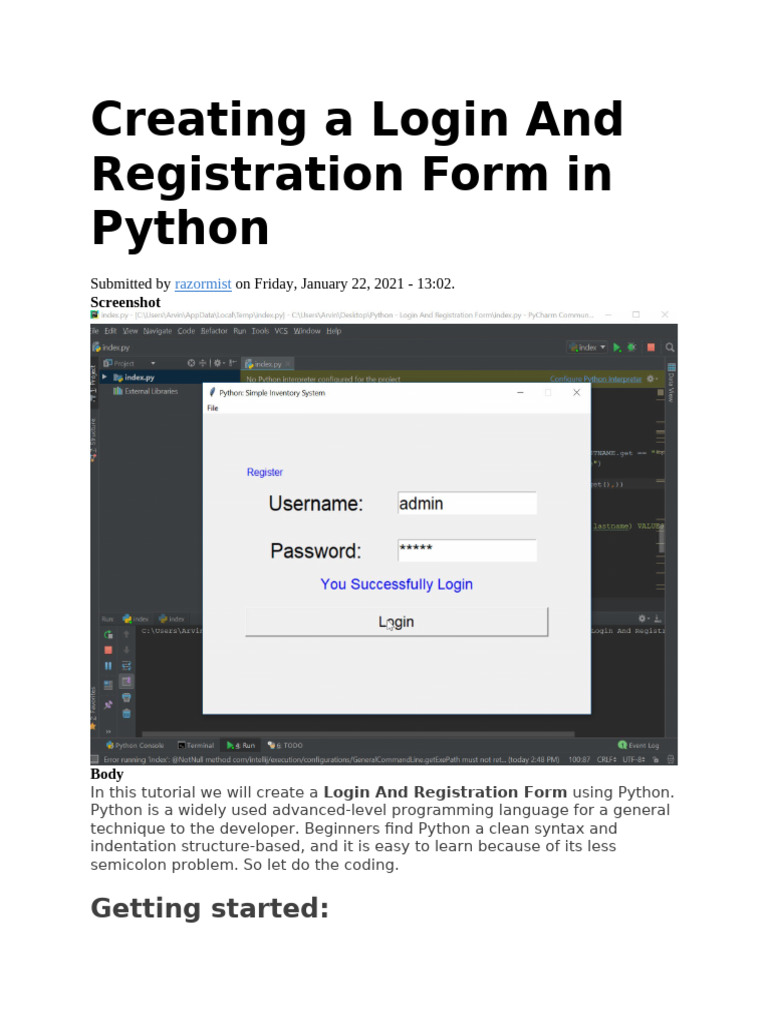Click the Error running 'index' status message
Viewport: 768px width, 1024px height.
click(x=331, y=760)
